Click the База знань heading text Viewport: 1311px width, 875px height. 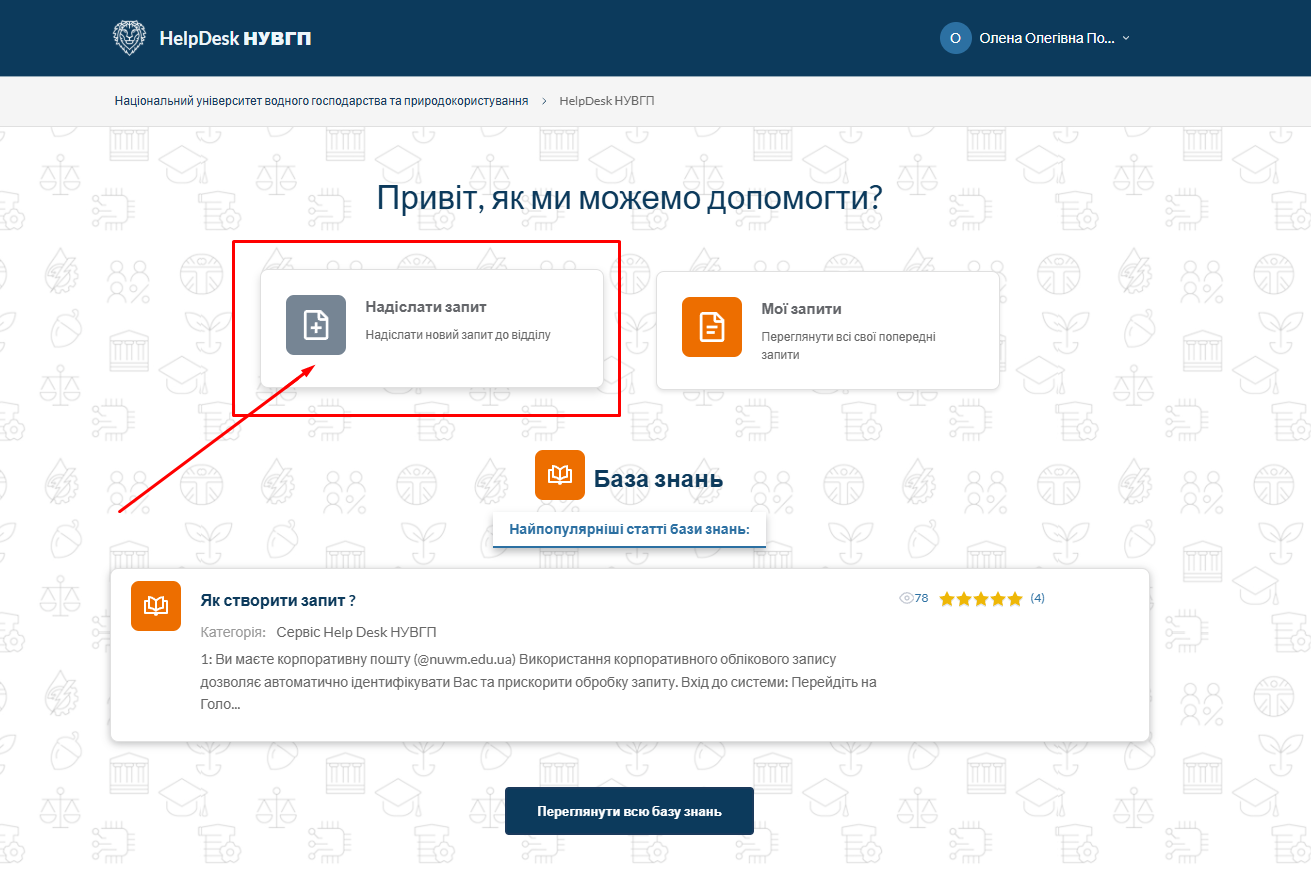click(x=658, y=479)
